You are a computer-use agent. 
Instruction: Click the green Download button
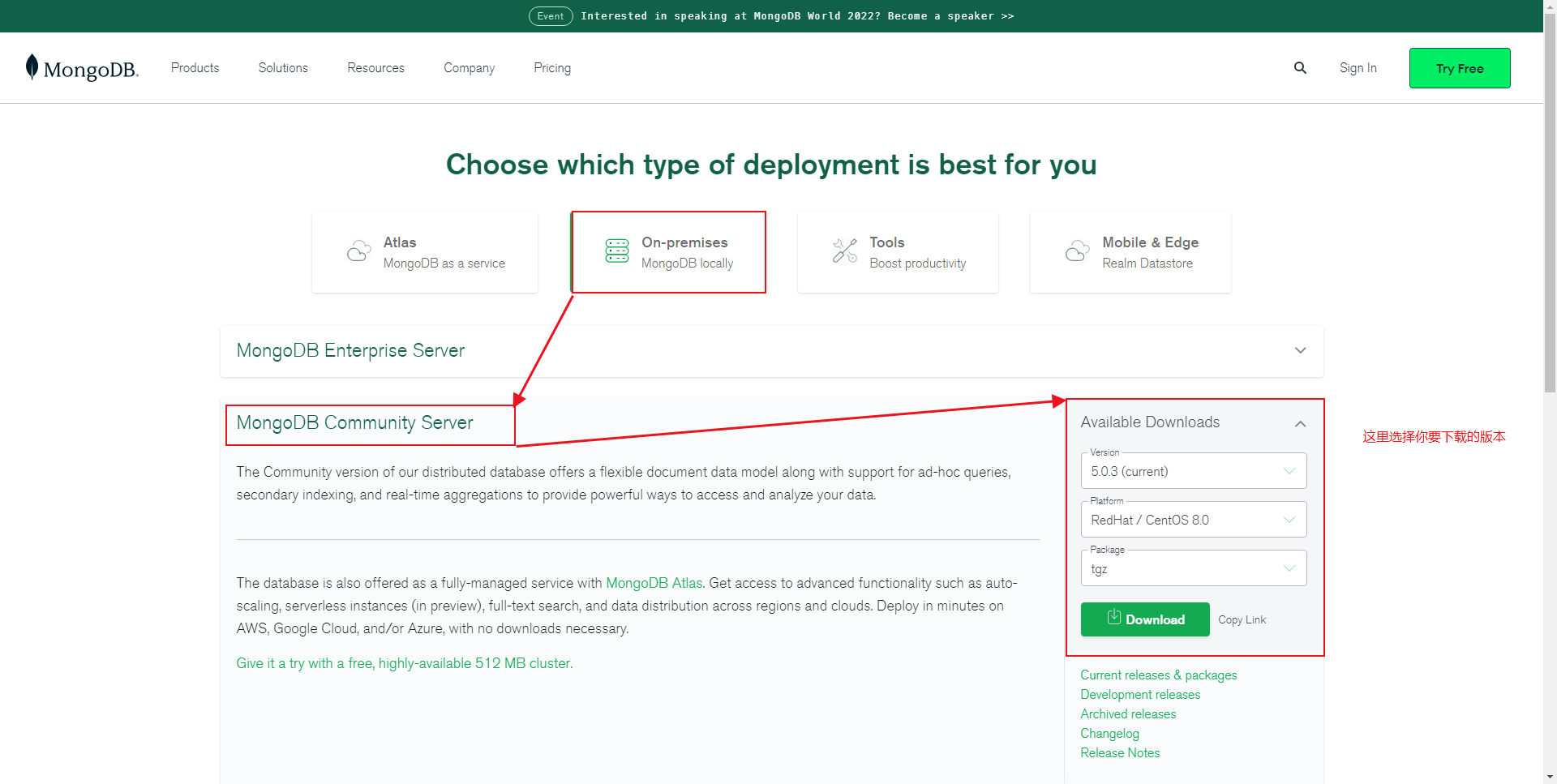coord(1145,619)
